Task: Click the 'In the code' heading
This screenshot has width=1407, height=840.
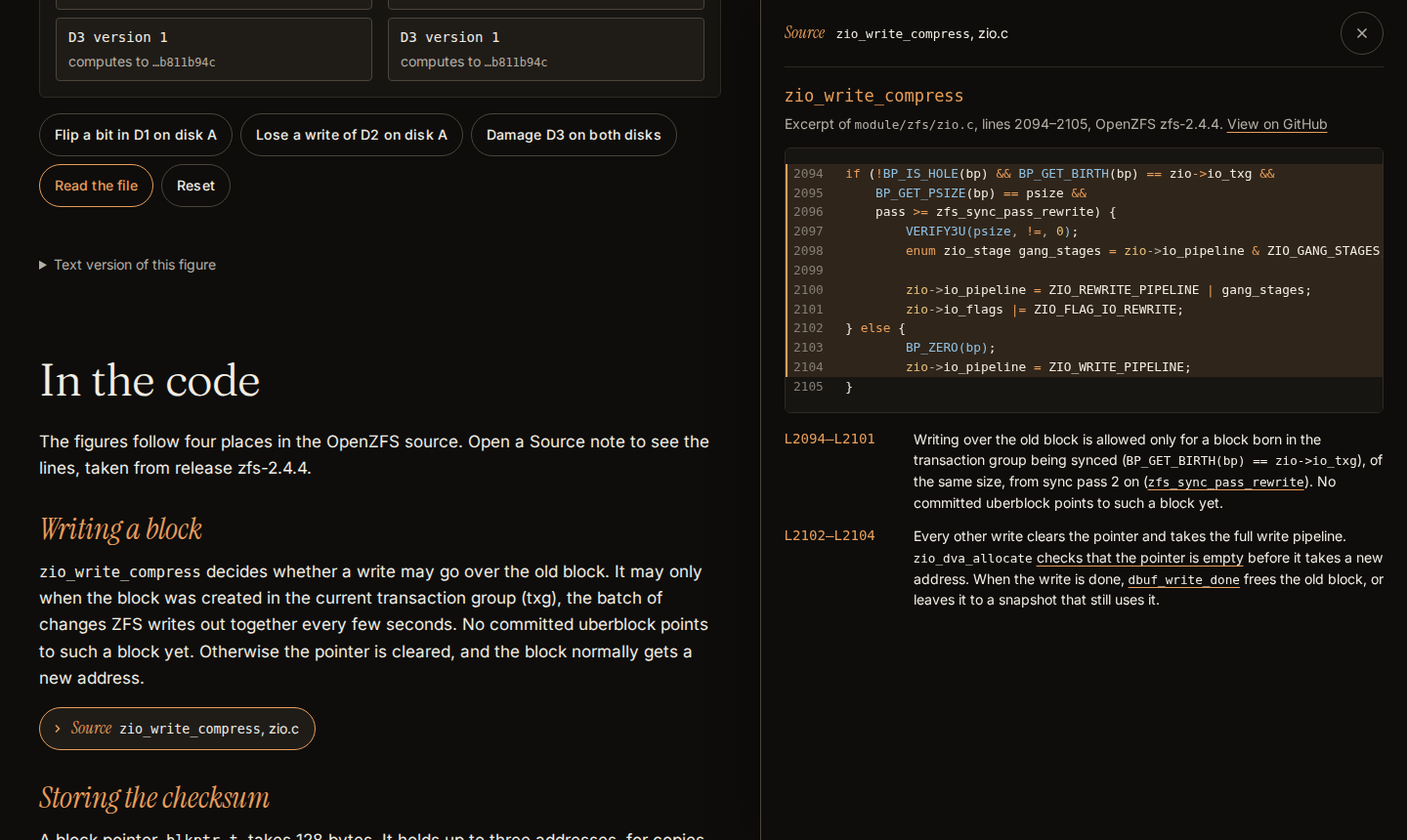Action: click(149, 380)
